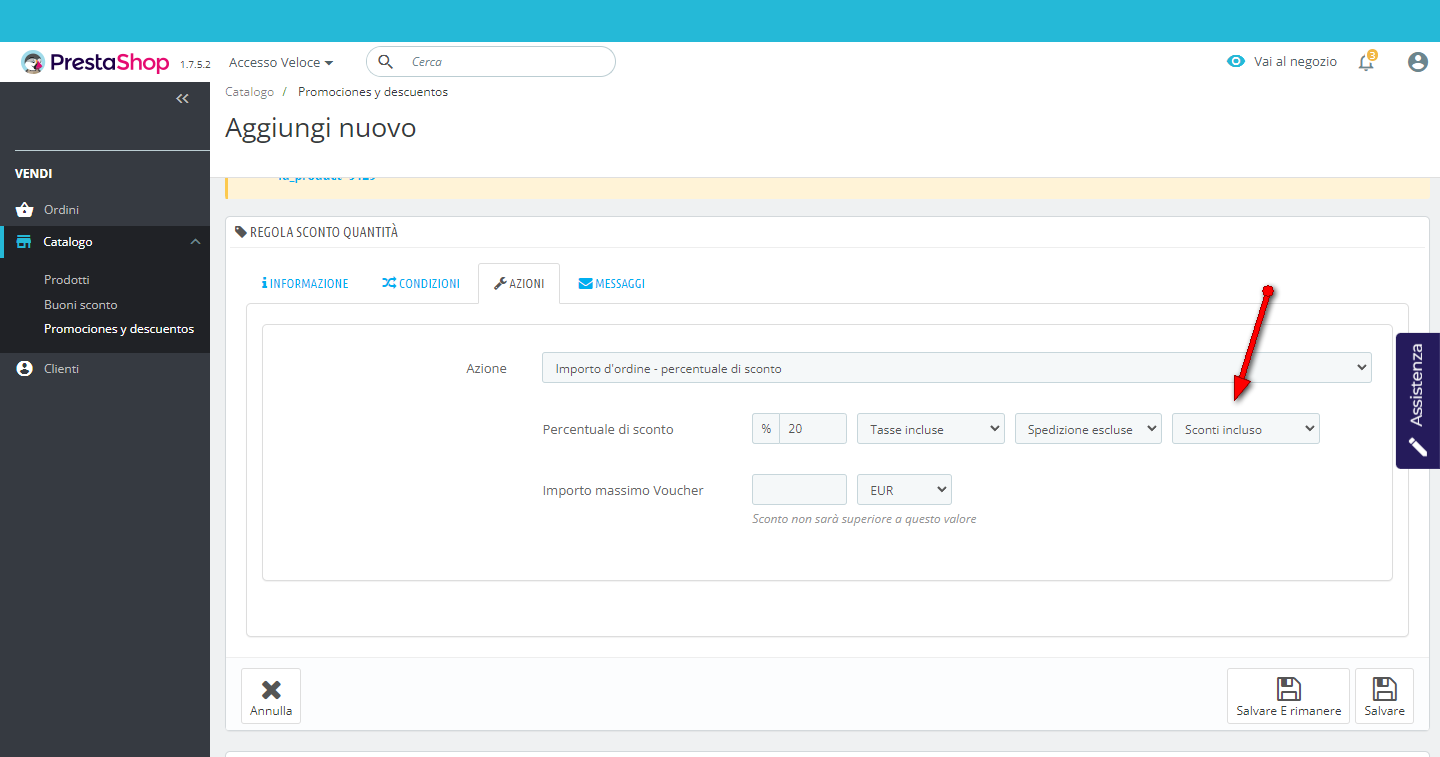Click the Salvare E rimanere button
Image resolution: width=1440 pixels, height=757 pixels.
(1288, 696)
